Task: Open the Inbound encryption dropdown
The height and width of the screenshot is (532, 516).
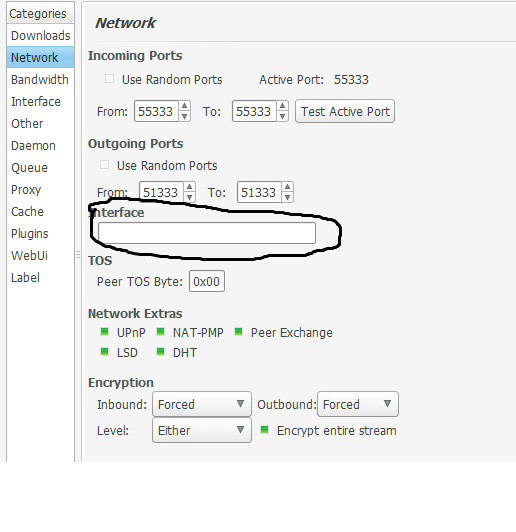Action: 202,404
